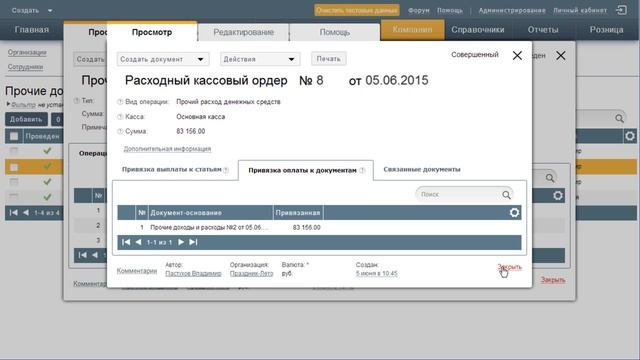Screen dimensions: 640x360
Task: Select 'Привязка оплаты к документам' tab
Action: tap(302, 170)
